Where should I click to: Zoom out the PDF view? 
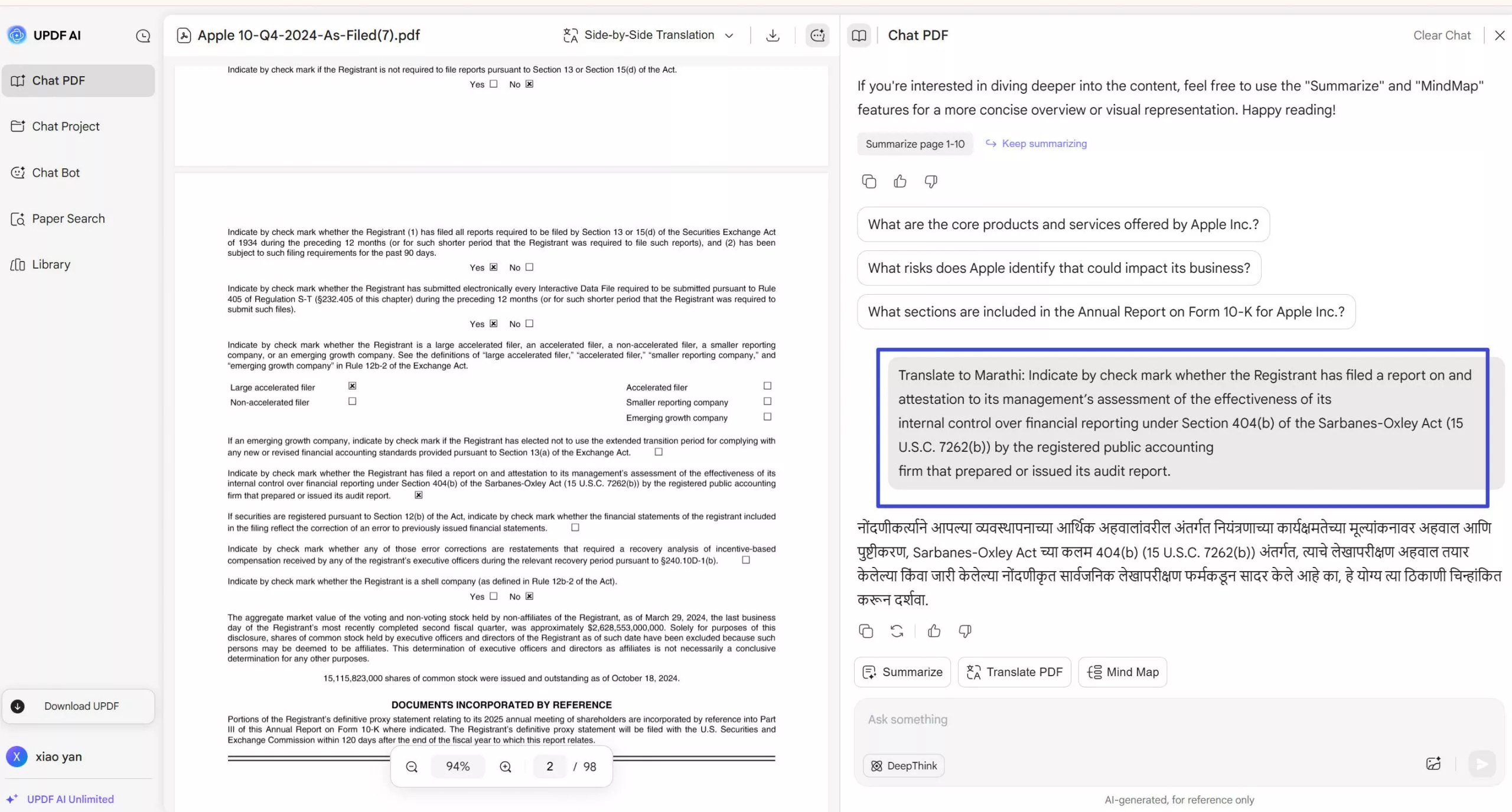point(412,766)
